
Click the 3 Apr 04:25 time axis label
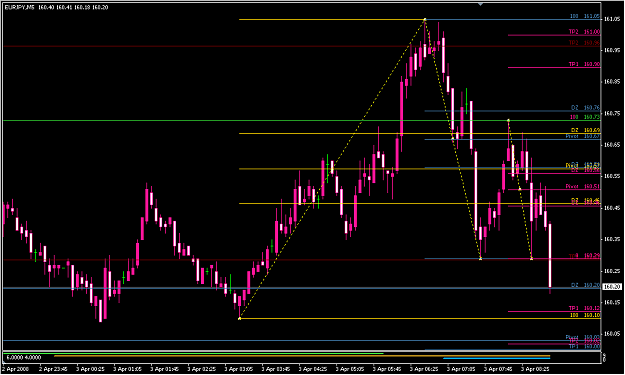[312, 369]
